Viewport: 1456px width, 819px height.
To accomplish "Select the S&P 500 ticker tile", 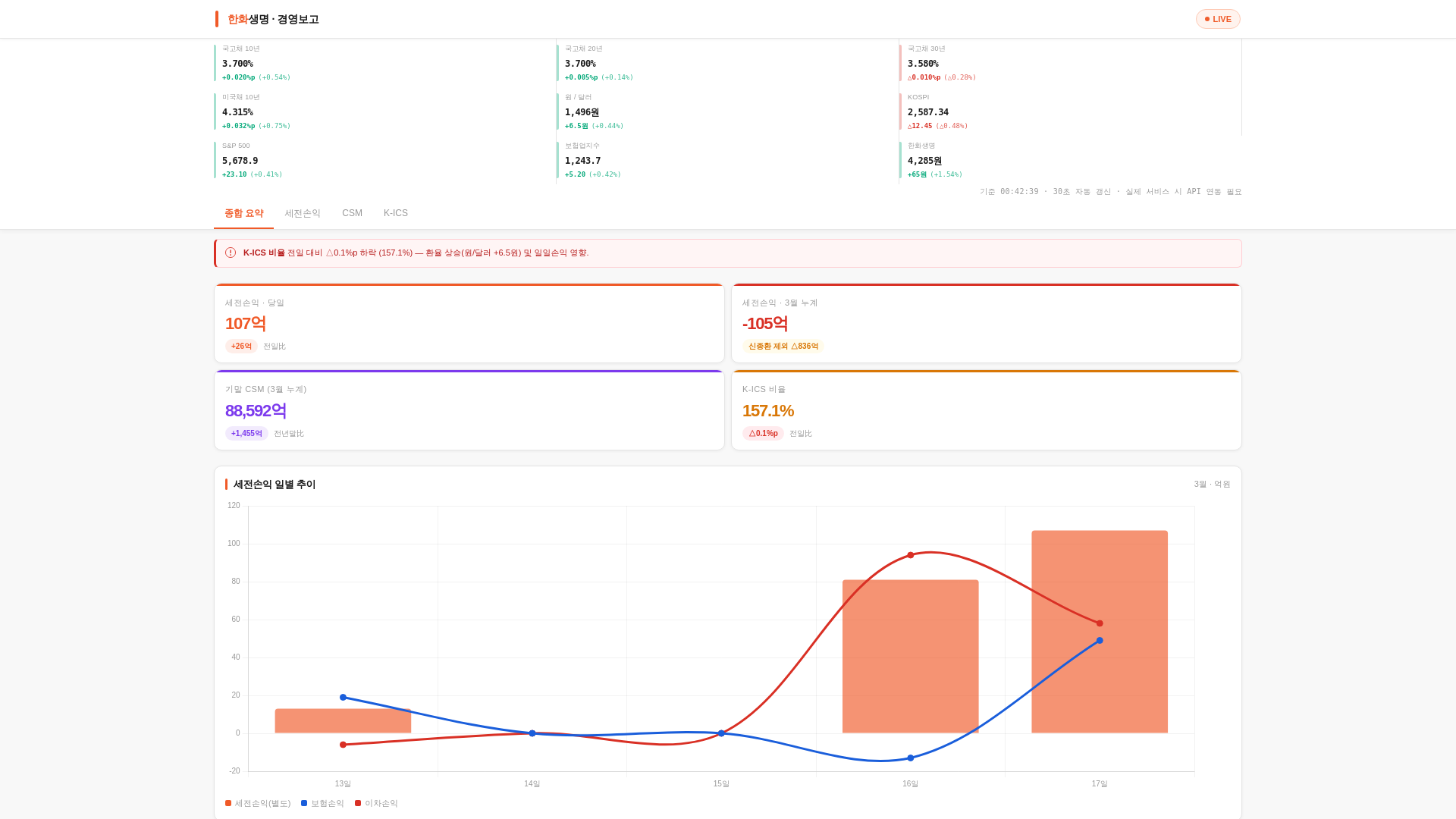I will tap(384, 160).
